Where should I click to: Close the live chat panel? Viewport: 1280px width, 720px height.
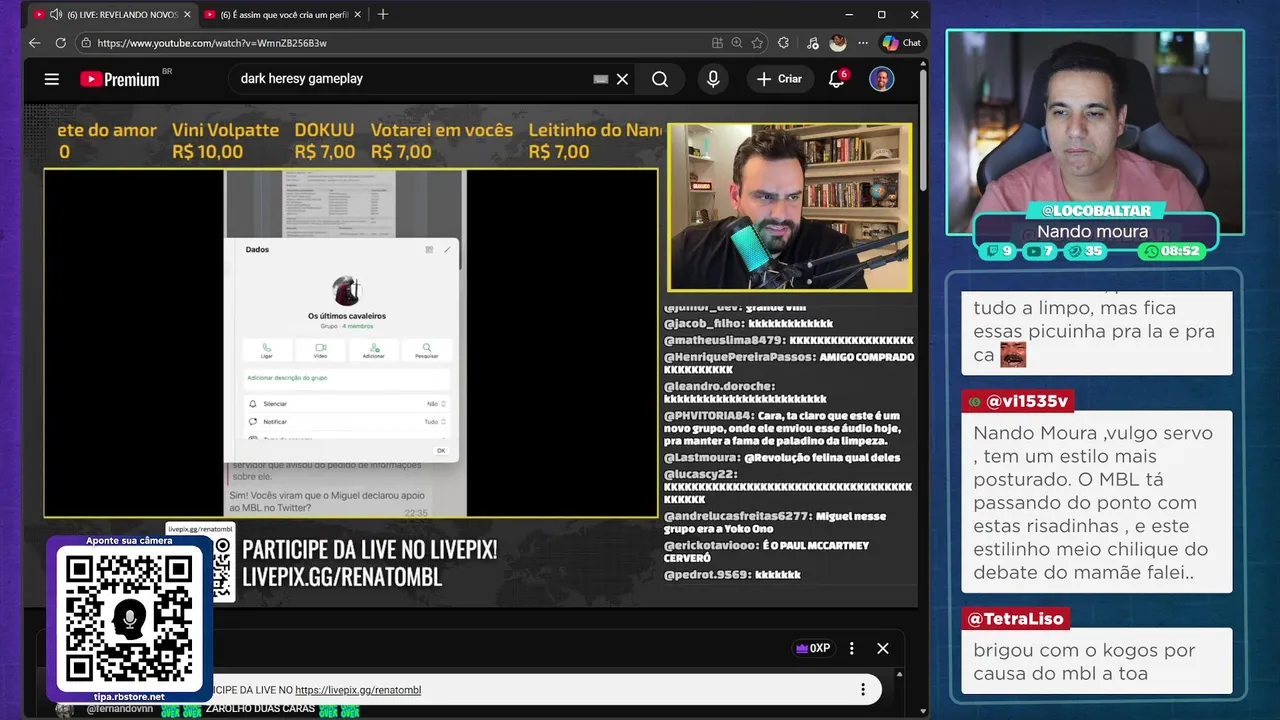[x=883, y=648]
